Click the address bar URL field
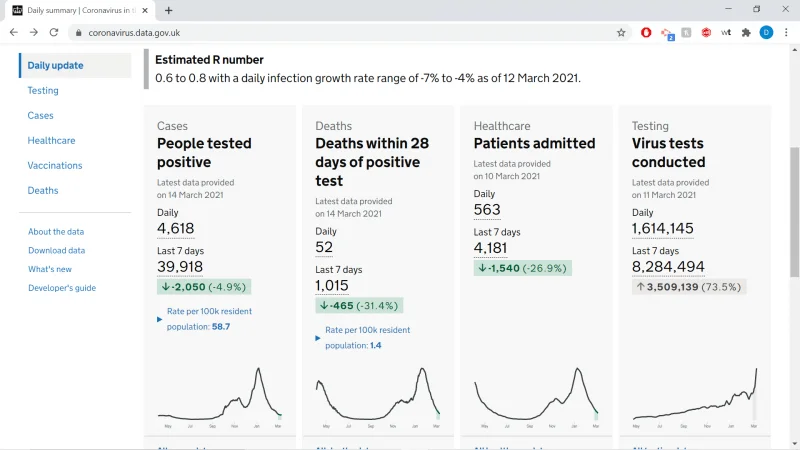 [x=347, y=33]
